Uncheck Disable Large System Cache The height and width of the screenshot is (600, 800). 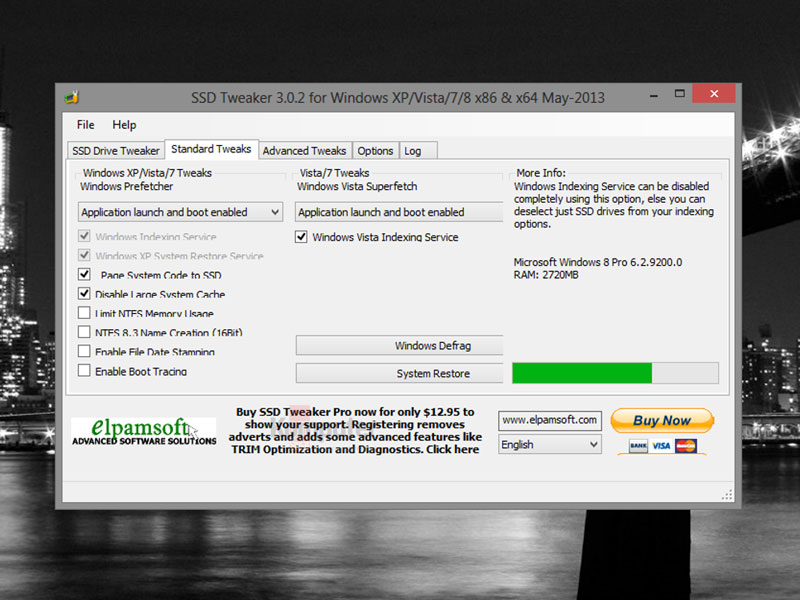tap(84, 293)
